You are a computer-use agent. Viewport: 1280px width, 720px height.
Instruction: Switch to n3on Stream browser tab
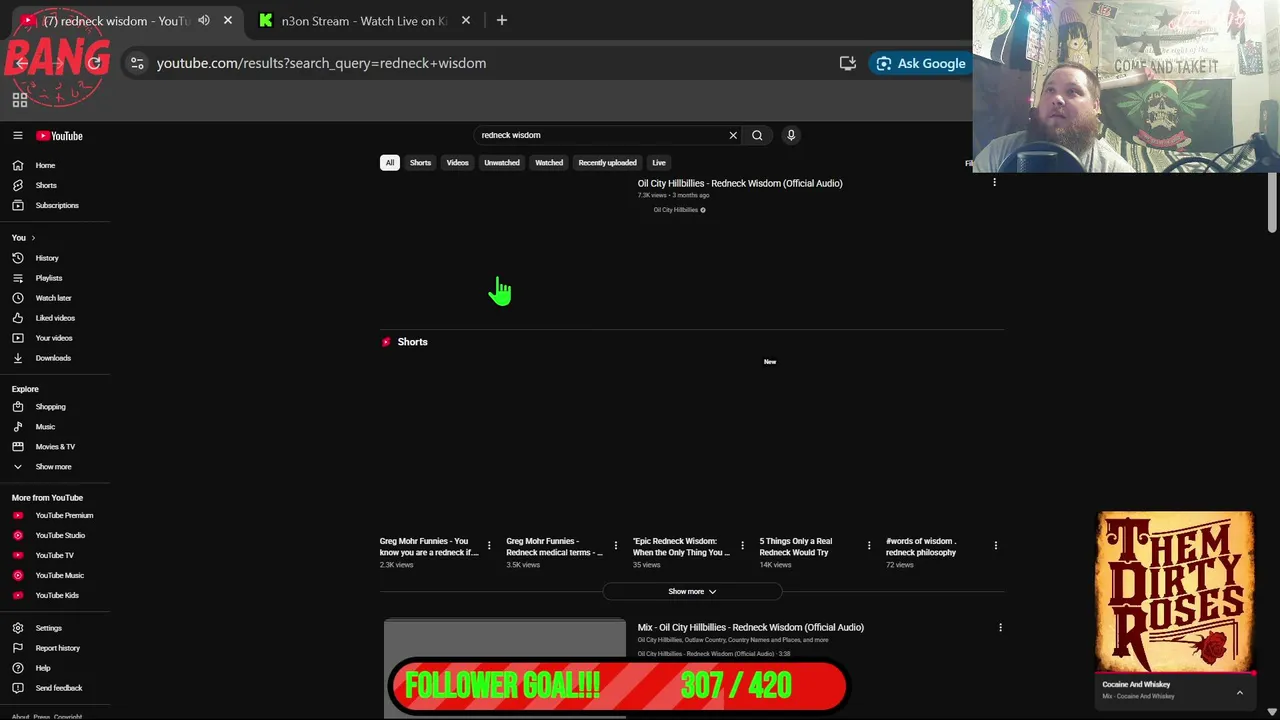(365, 20)
